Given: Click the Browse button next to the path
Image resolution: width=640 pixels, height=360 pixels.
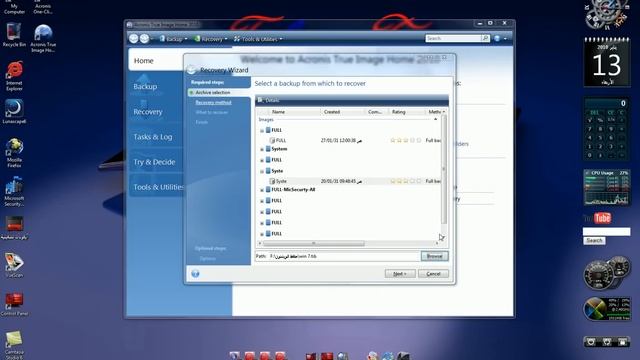Looking at the screenshot, I should 435,256.
